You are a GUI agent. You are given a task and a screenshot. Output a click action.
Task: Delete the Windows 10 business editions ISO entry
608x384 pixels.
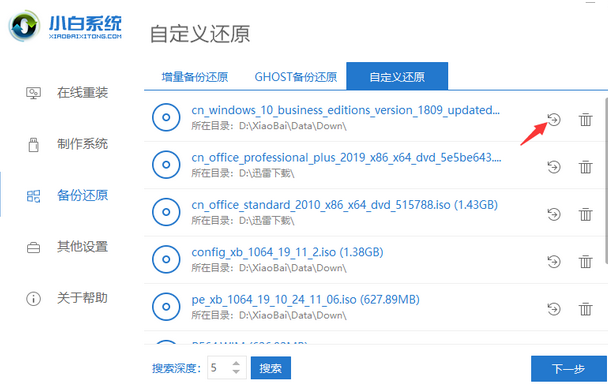pos(586,119)
